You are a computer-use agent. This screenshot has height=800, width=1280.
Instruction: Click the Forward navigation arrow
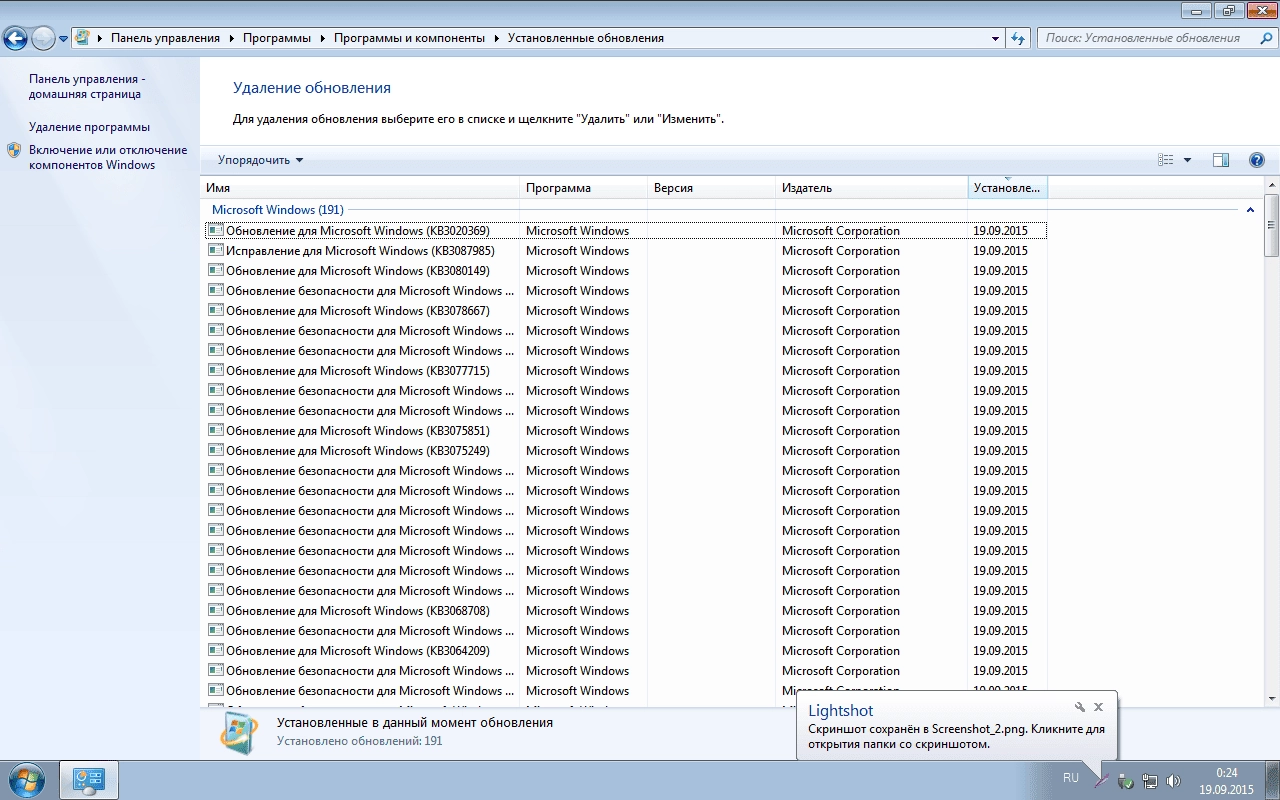43,38
